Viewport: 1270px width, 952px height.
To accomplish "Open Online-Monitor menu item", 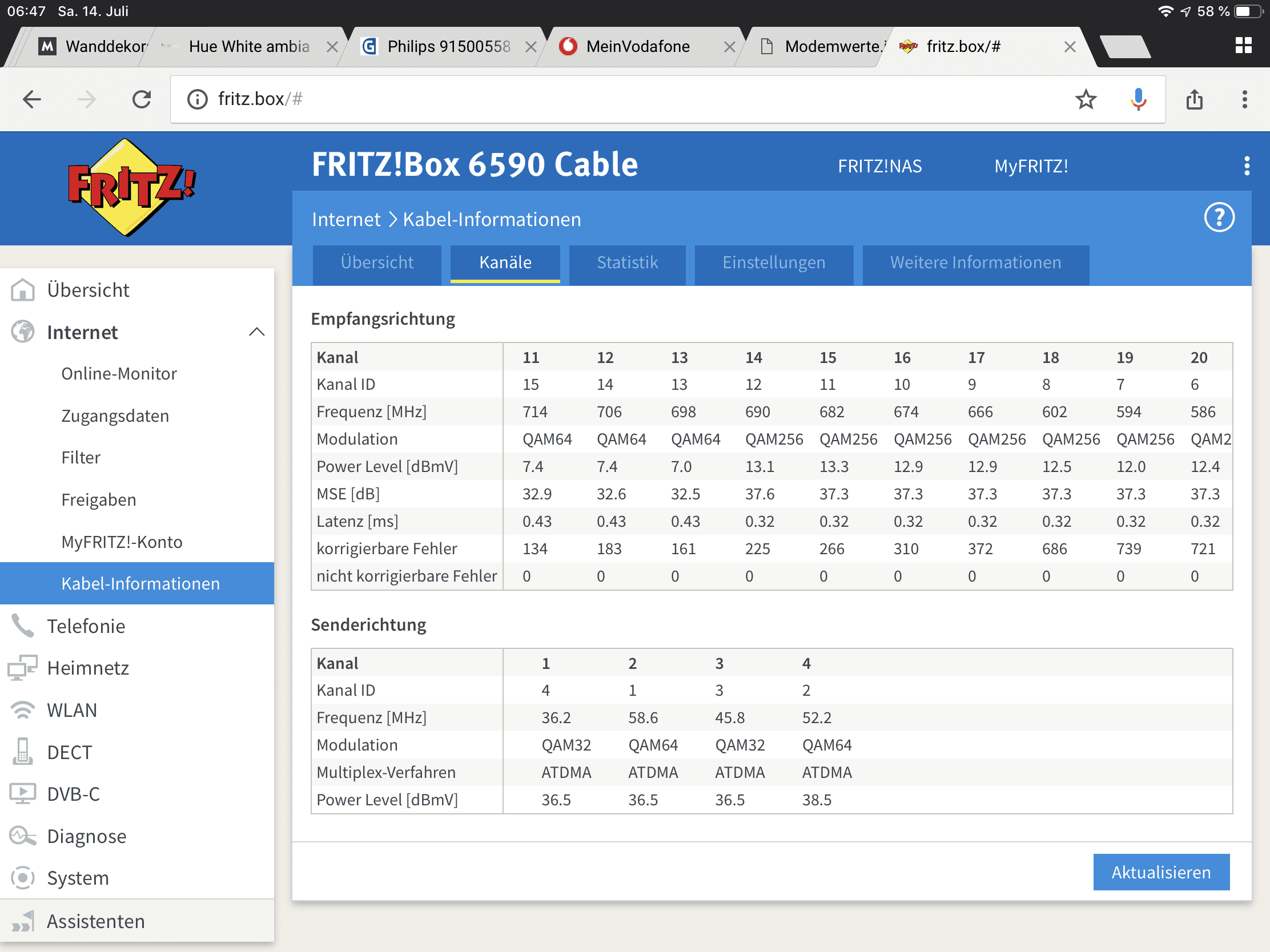I will coord(119,374).
